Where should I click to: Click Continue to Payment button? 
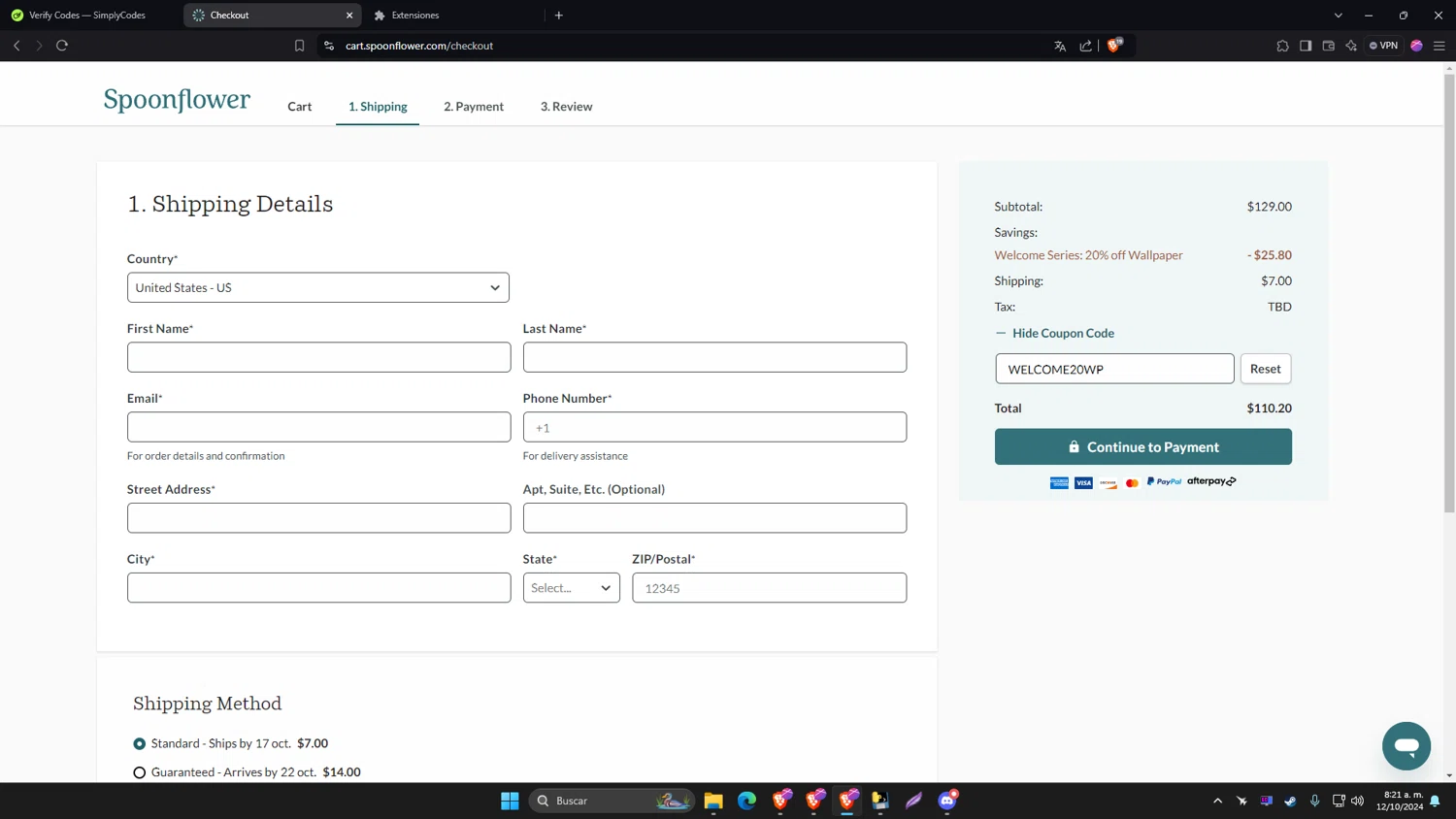point(1143,447)
